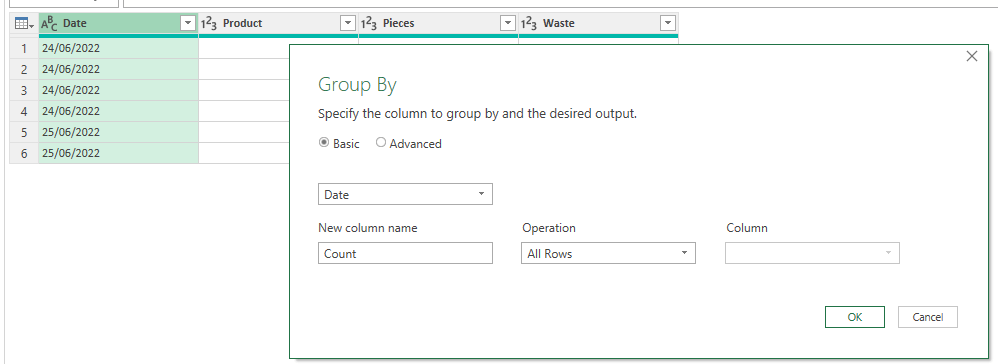Click the 123 data type icon of Pieces column
The image size is (998, 364).
coord(369,24)
